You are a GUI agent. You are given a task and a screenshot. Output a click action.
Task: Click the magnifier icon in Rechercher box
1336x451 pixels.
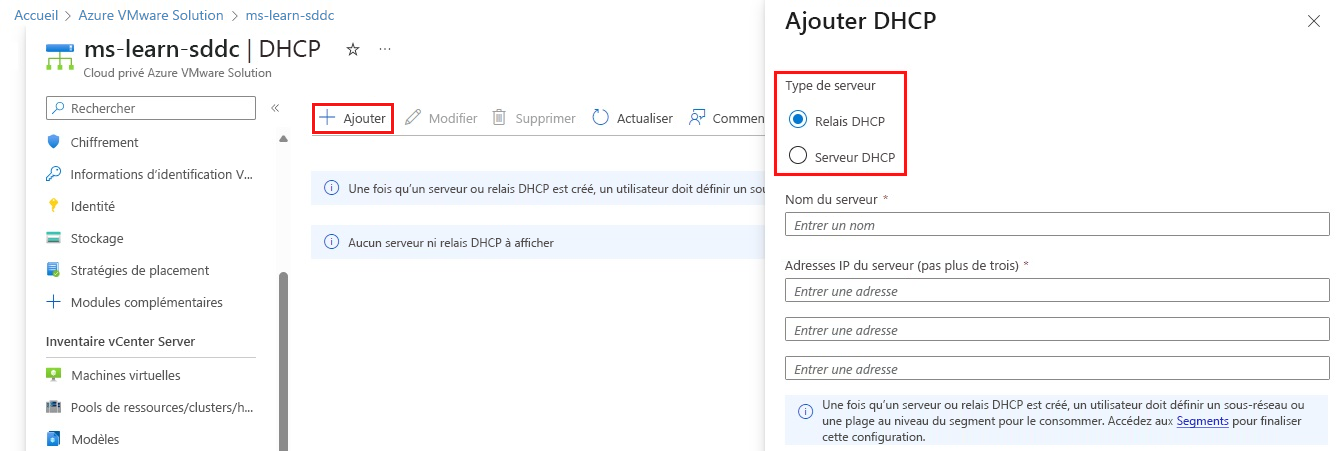click(59, 108)
